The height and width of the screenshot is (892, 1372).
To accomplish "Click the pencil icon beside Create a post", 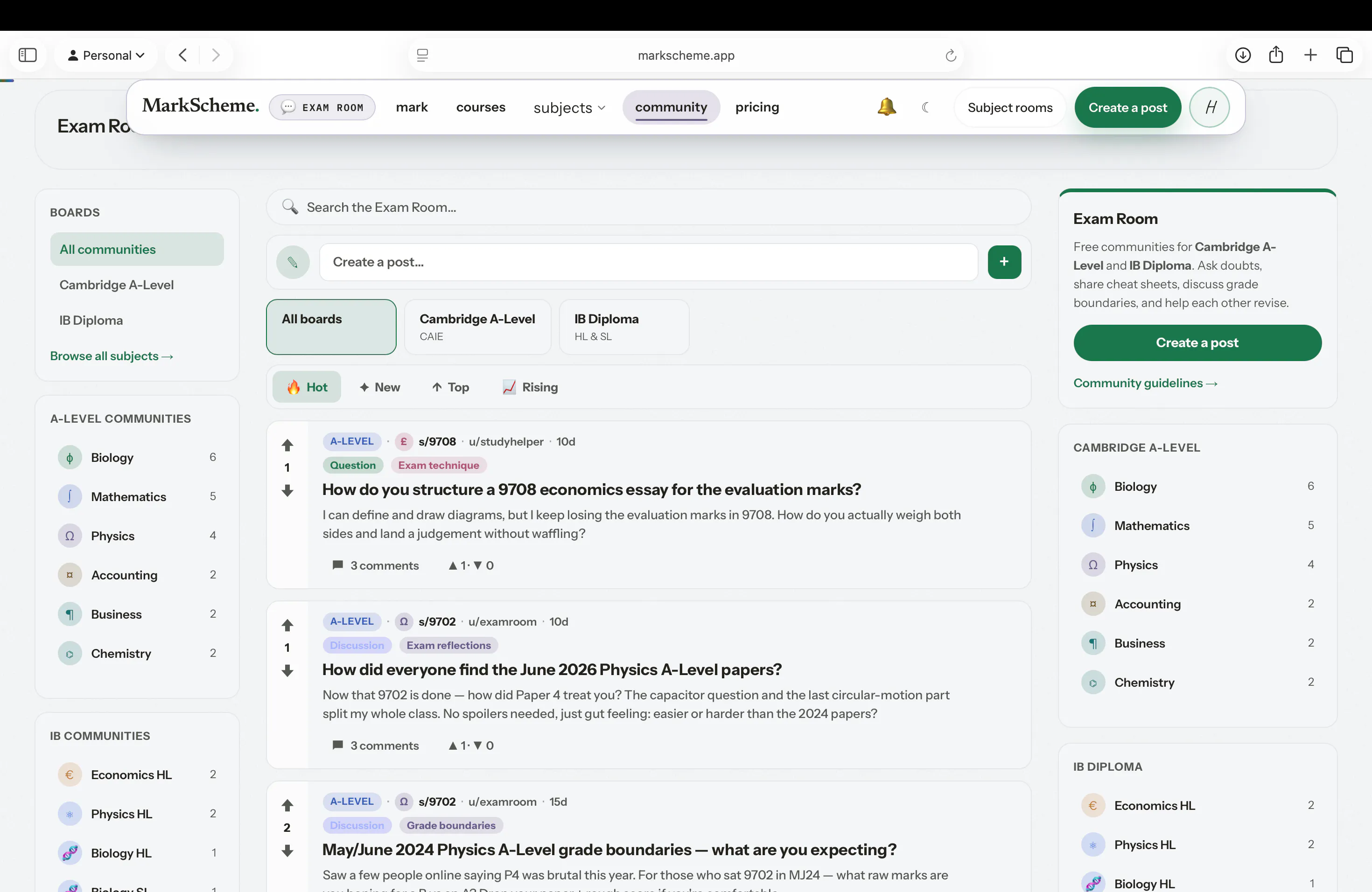I will 293,262.
